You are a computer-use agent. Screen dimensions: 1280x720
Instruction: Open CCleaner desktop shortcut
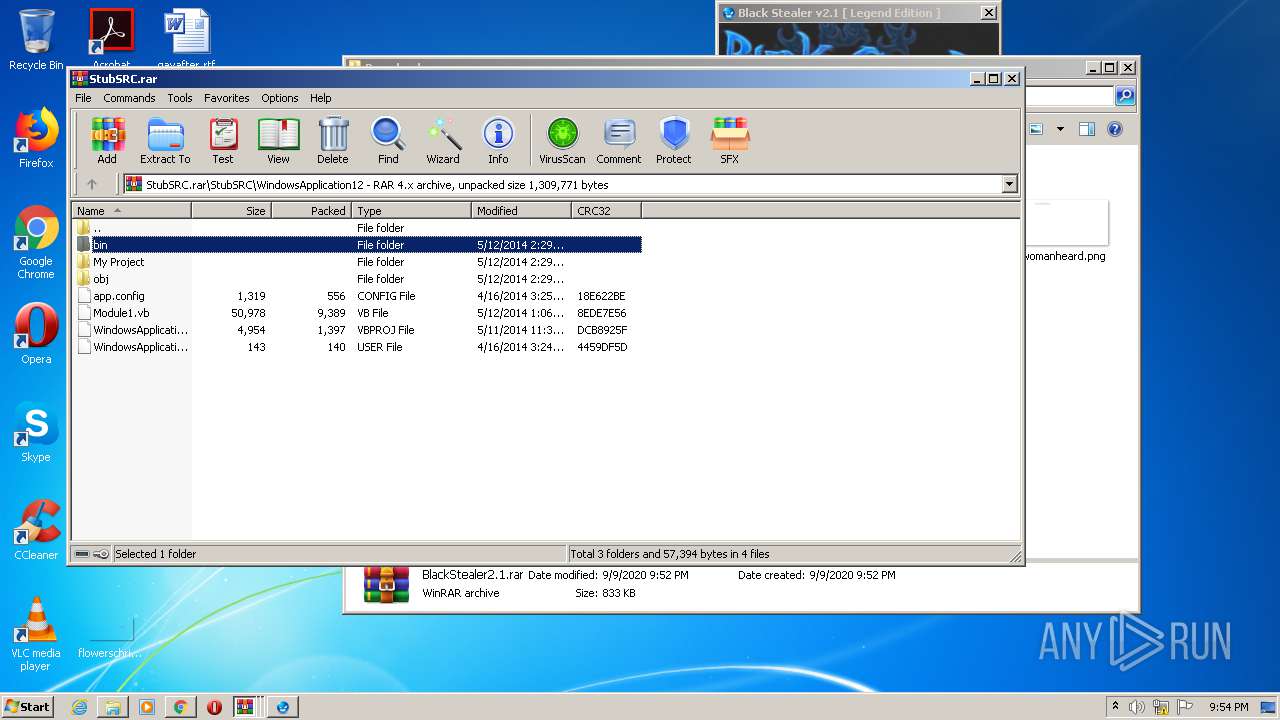(x=36, y=530)
